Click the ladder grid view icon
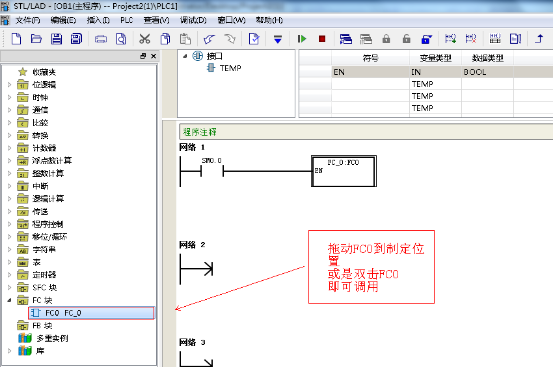 tap(495, 39)
